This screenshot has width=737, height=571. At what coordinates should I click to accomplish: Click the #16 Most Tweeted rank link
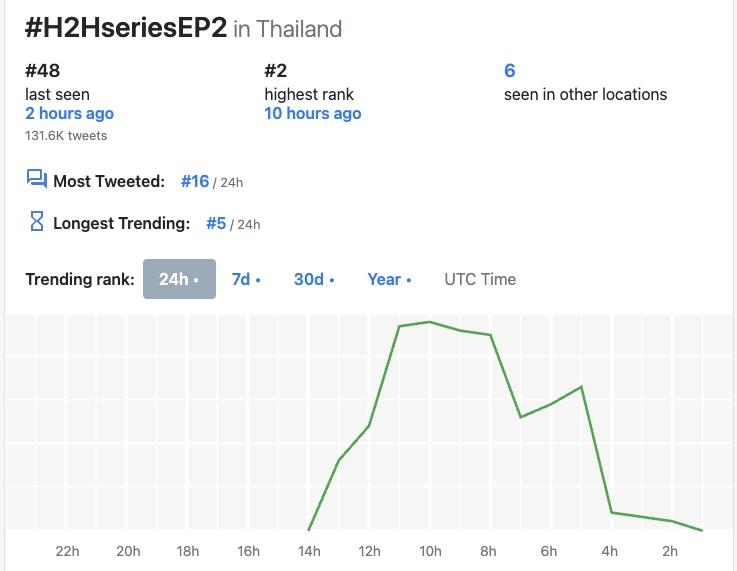click(195, 181)
